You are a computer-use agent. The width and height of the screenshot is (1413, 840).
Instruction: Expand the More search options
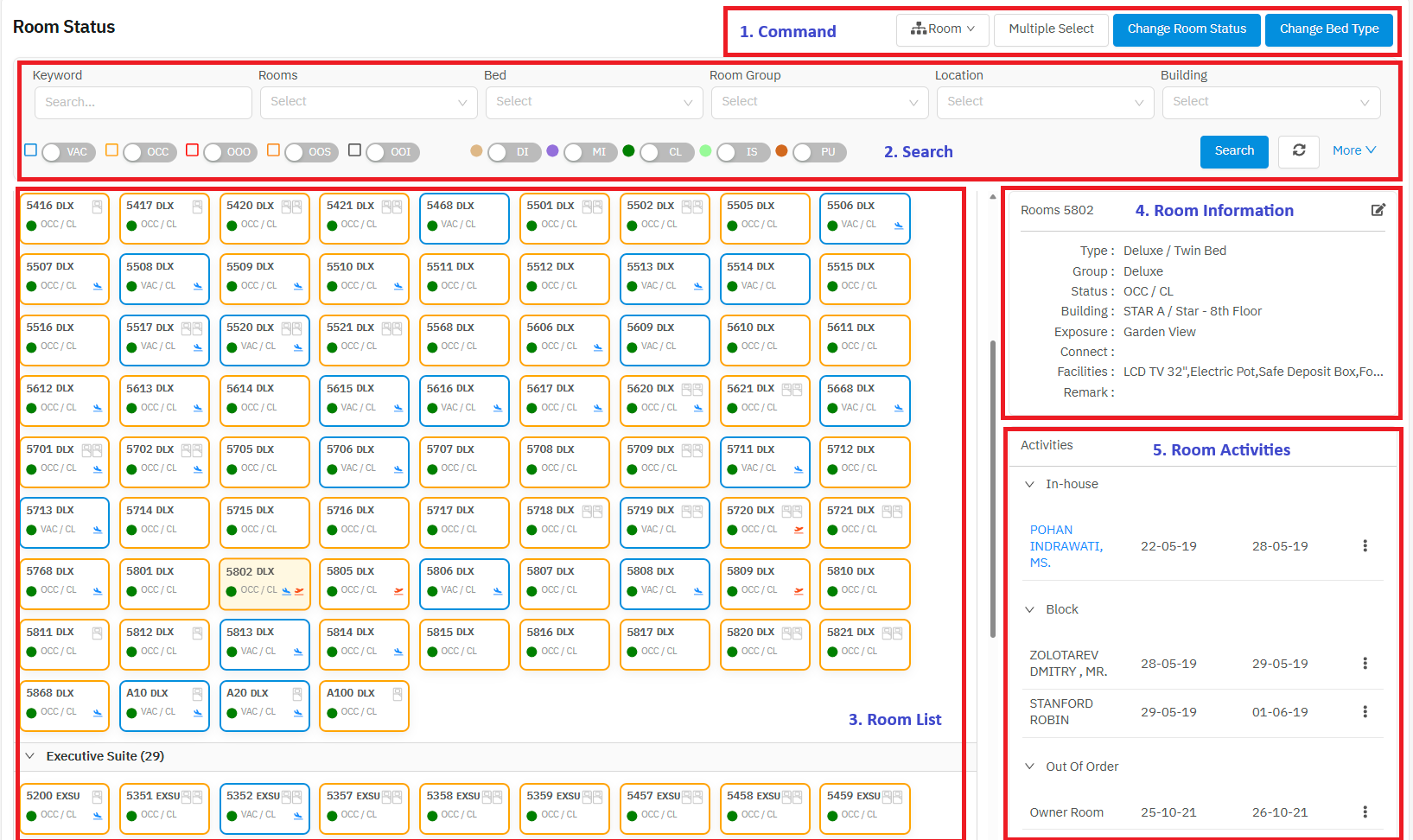pyautogui.click(x=1353, y=150)
